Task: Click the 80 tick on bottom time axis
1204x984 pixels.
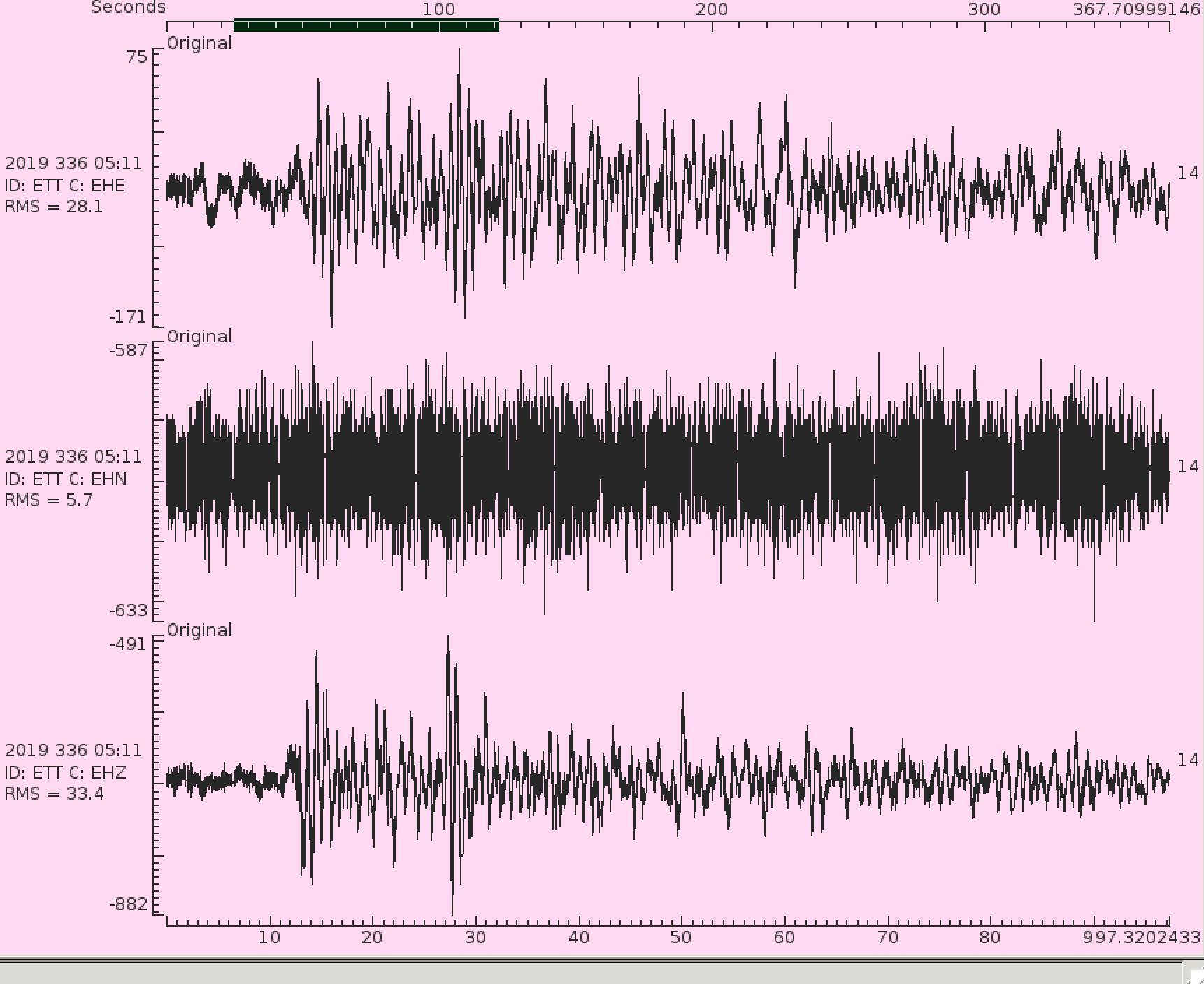Action: [990, 938]
